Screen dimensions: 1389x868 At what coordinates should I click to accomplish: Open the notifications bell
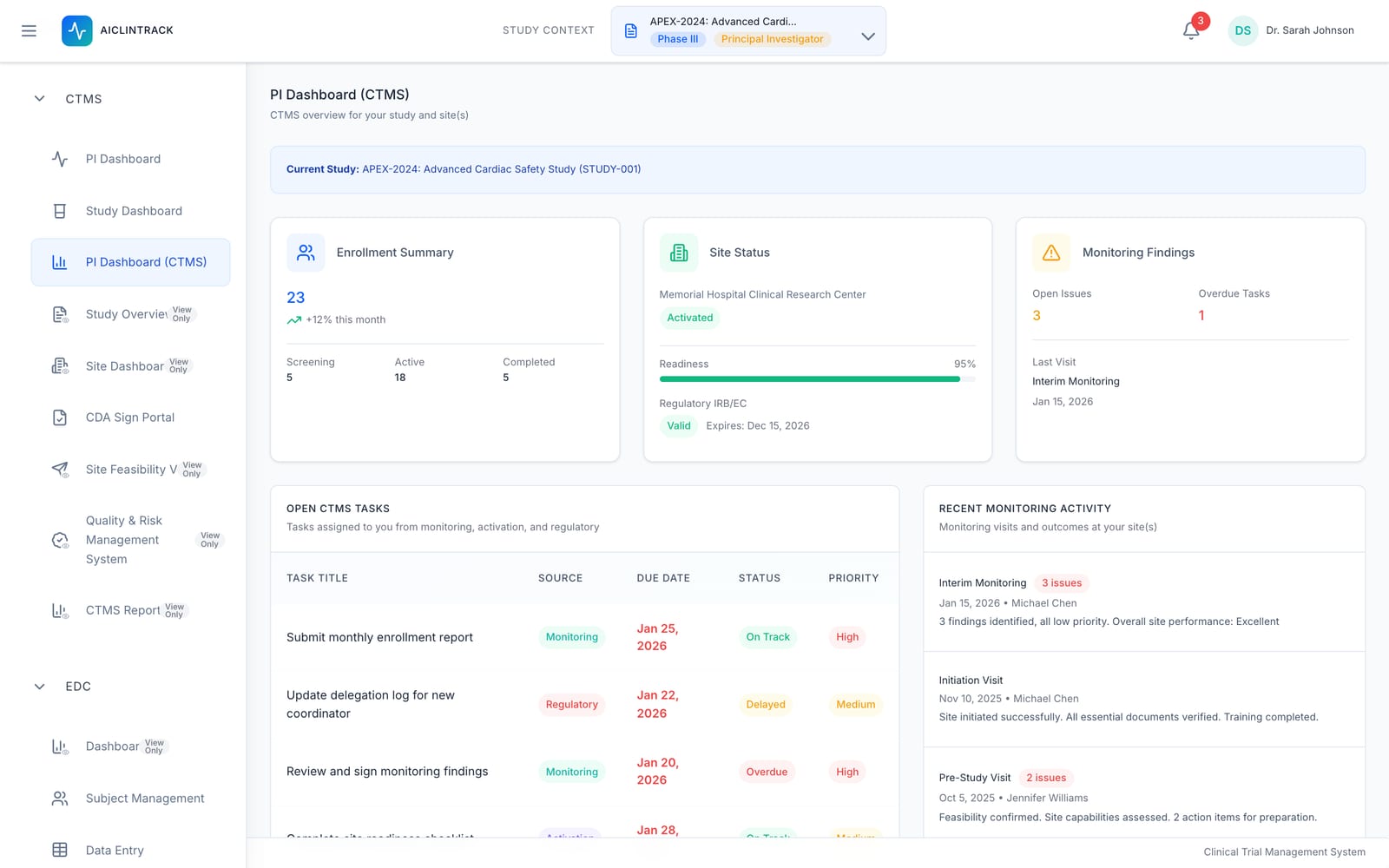1191,30
